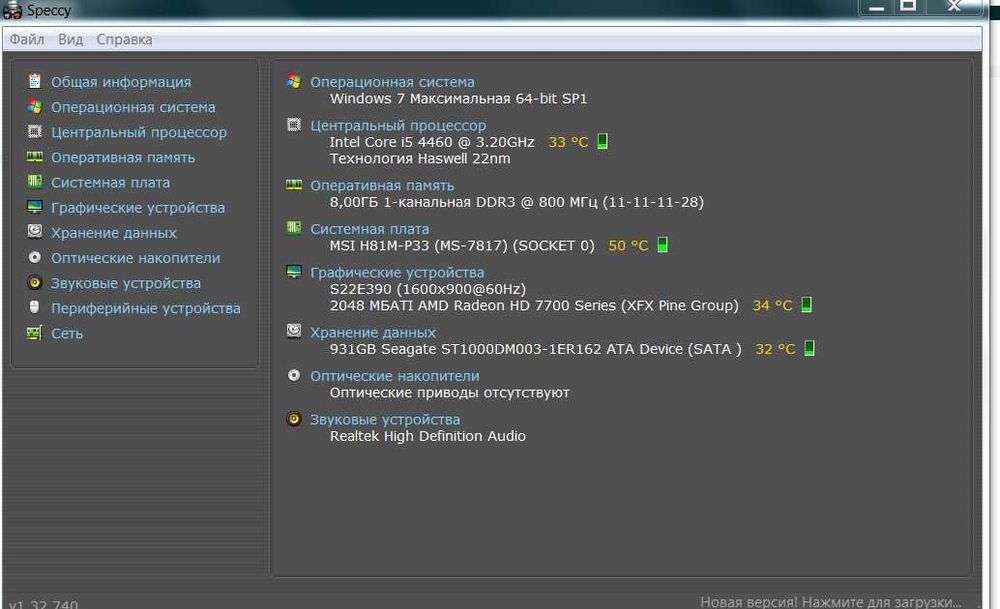Click the GPU temperature value 34 °C

(772, 305)
